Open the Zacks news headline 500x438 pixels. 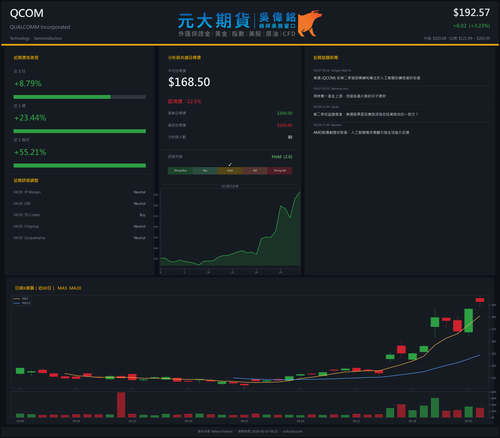coord(365,114)
